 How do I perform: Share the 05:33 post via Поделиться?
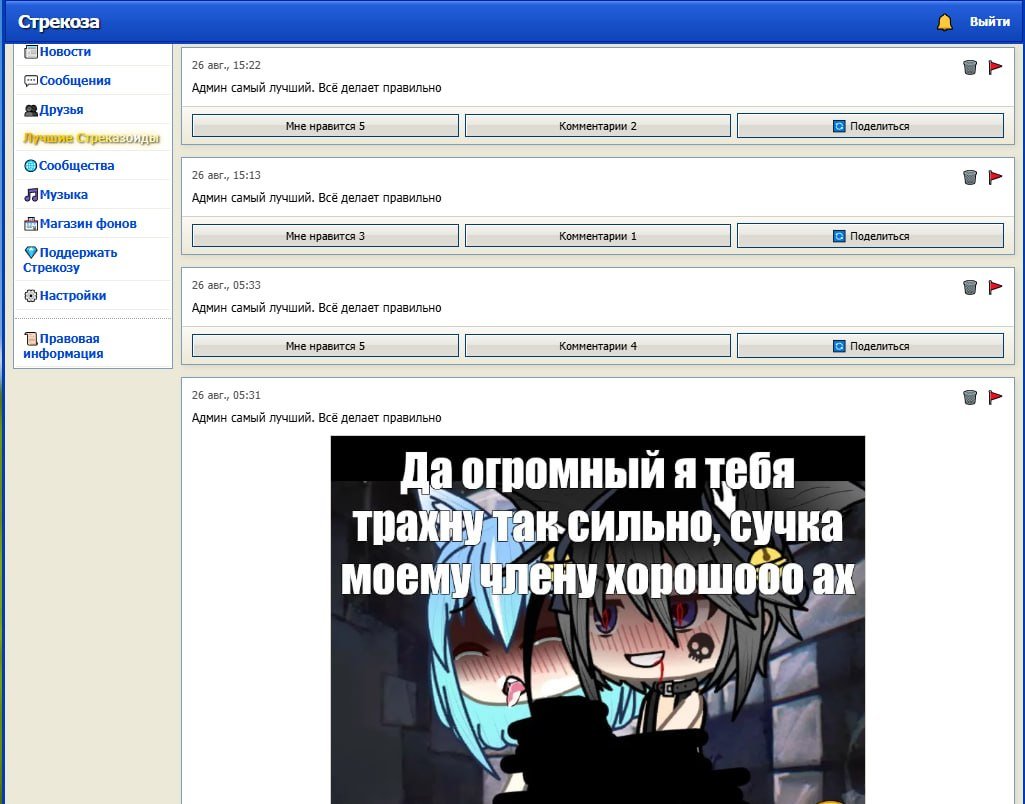[870, 346]
